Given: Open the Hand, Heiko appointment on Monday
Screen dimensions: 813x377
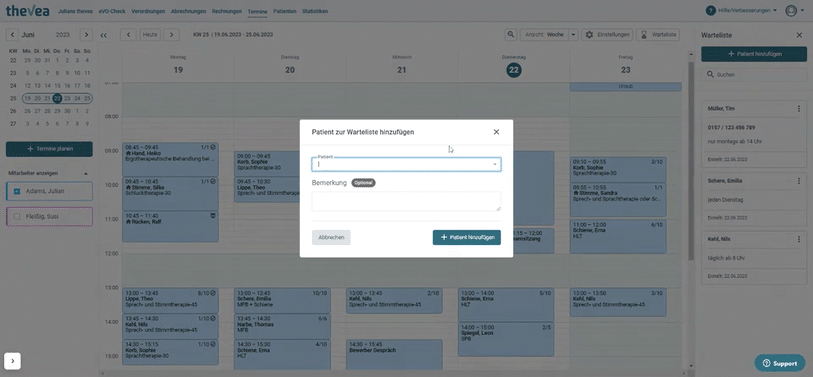Looking at the screenshot, I should pyautogui.click(x=170, y=159).
